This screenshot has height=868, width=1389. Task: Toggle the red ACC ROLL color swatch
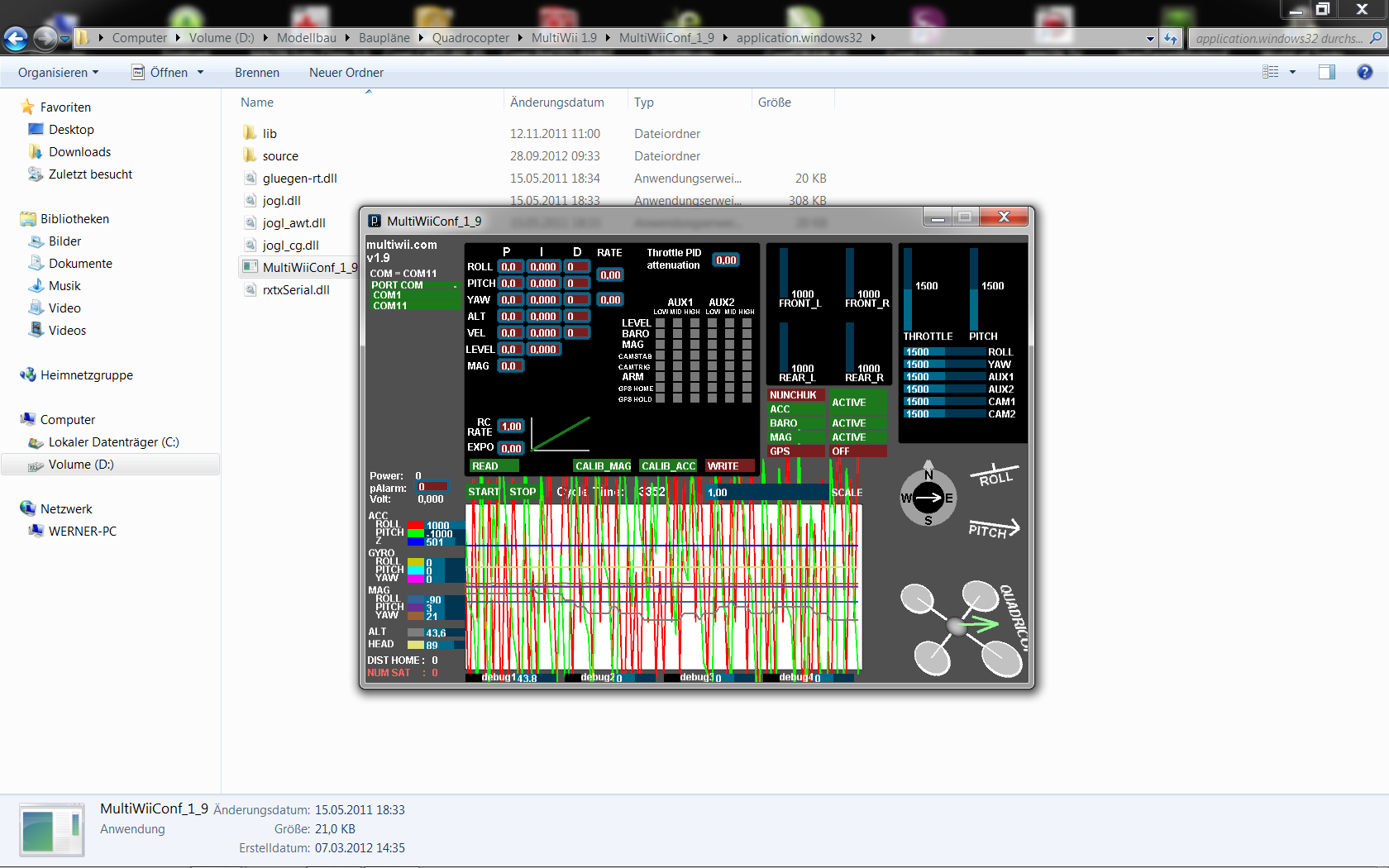416,525
